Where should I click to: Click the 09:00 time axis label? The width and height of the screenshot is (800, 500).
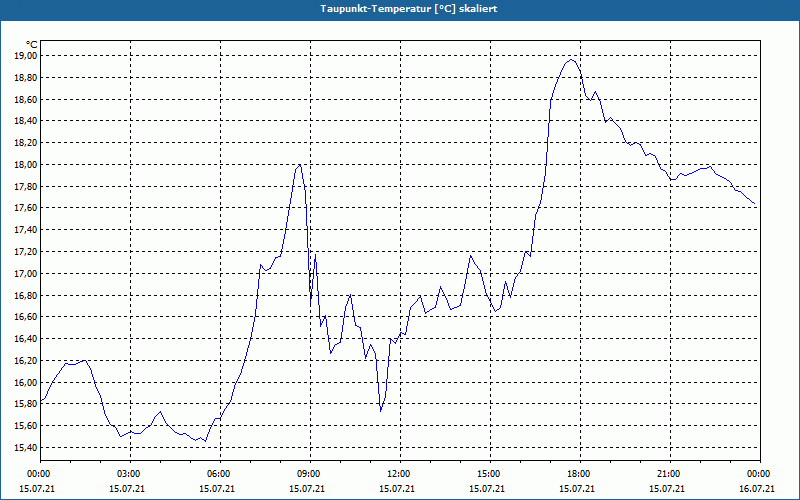[310, 474]
